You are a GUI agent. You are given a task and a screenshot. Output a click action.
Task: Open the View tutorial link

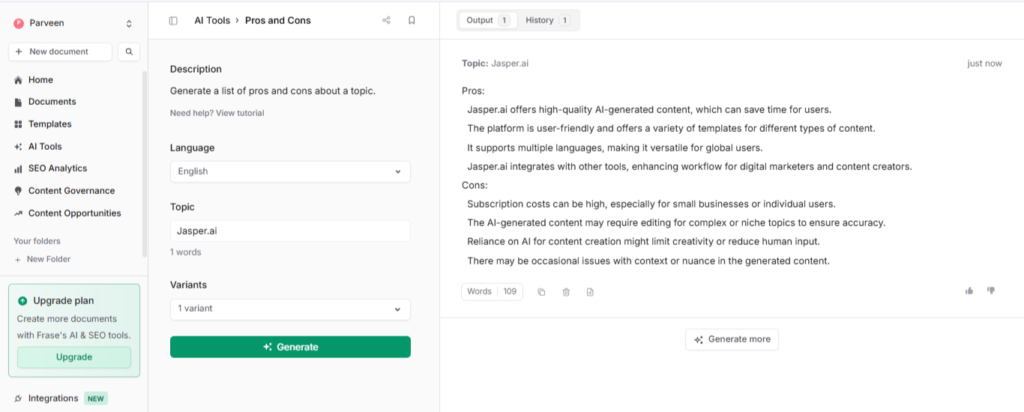(240, 113)
